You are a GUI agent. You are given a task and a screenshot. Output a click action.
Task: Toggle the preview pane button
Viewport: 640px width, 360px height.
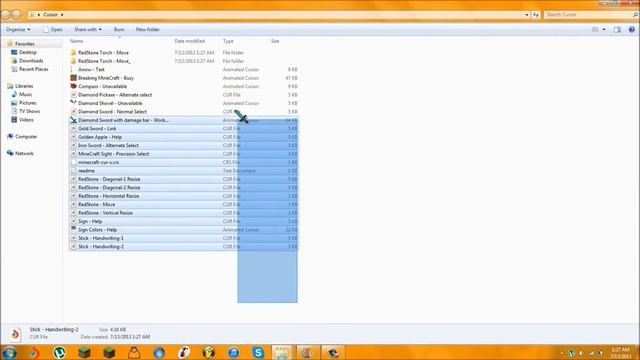click(617, 29)
